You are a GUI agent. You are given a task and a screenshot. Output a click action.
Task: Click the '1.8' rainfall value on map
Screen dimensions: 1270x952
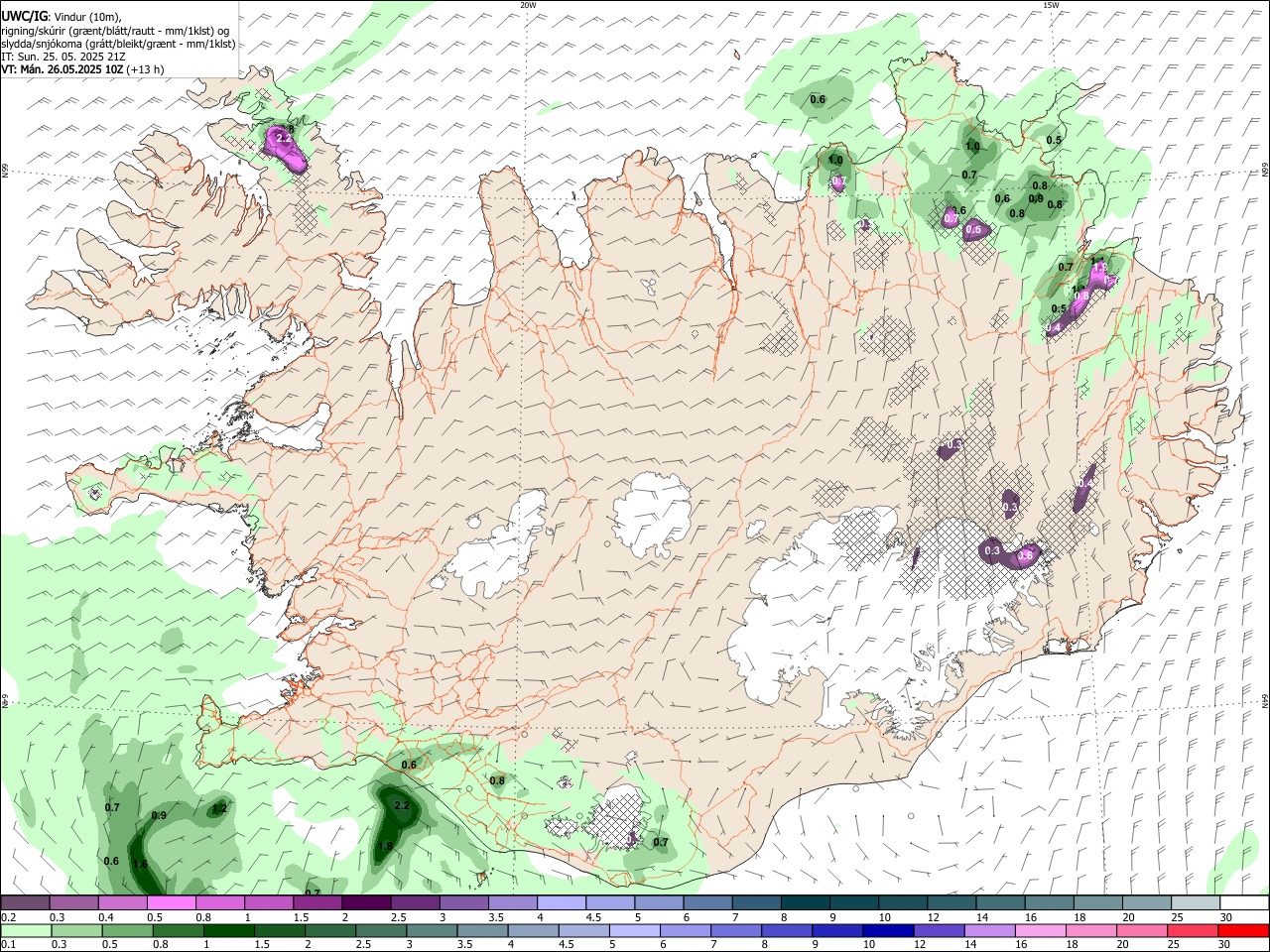386,846
